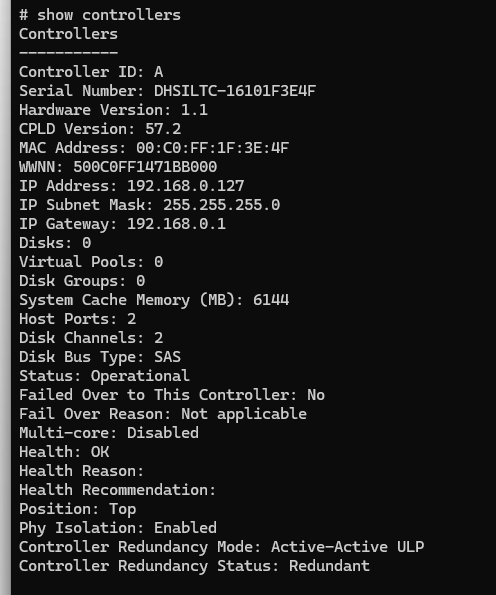This screenshot has height=595, width=496.
Task: Click the IP Address 192.168.0.127
Action: (x=186, y=186)
